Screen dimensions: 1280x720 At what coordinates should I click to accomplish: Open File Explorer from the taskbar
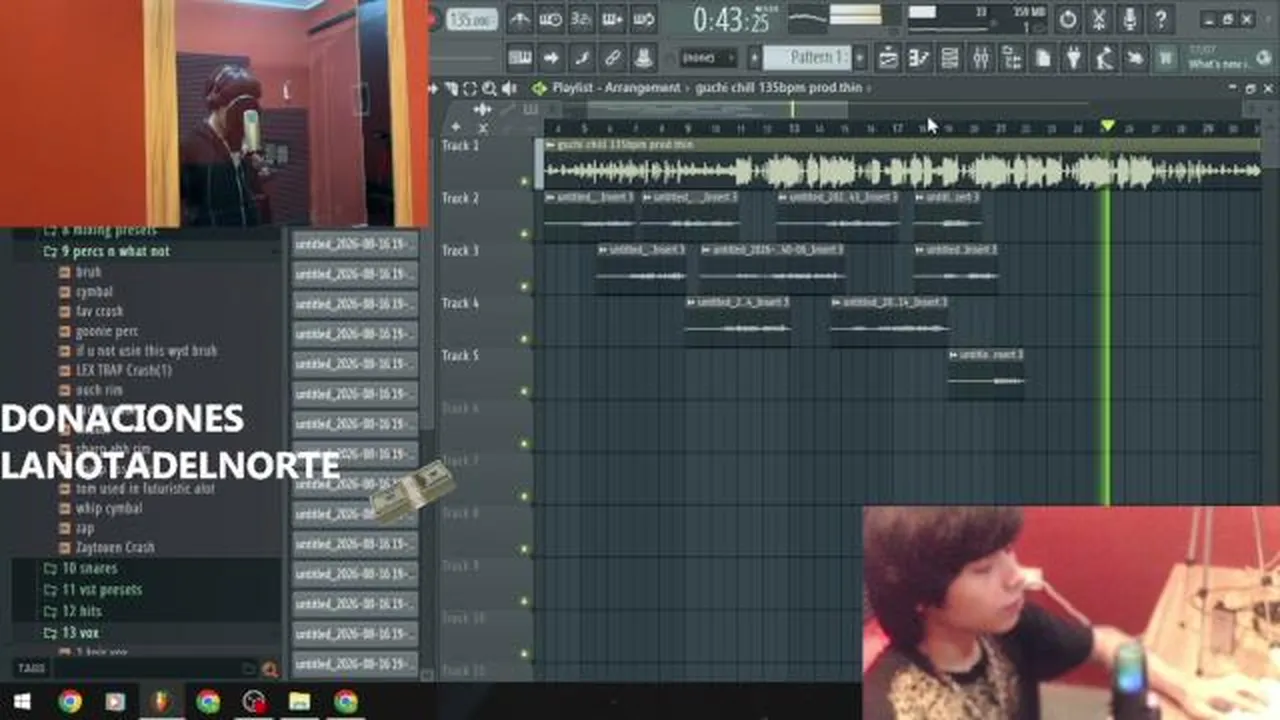[299, 701]
